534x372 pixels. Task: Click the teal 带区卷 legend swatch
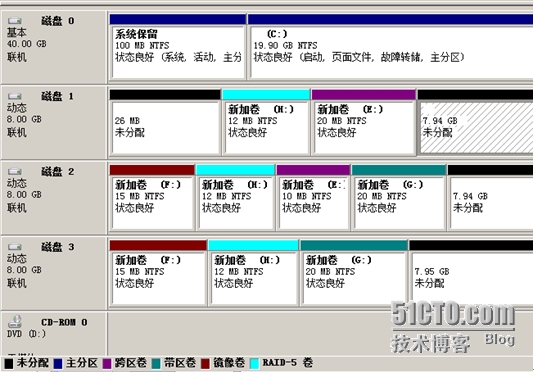click(156, 363)
